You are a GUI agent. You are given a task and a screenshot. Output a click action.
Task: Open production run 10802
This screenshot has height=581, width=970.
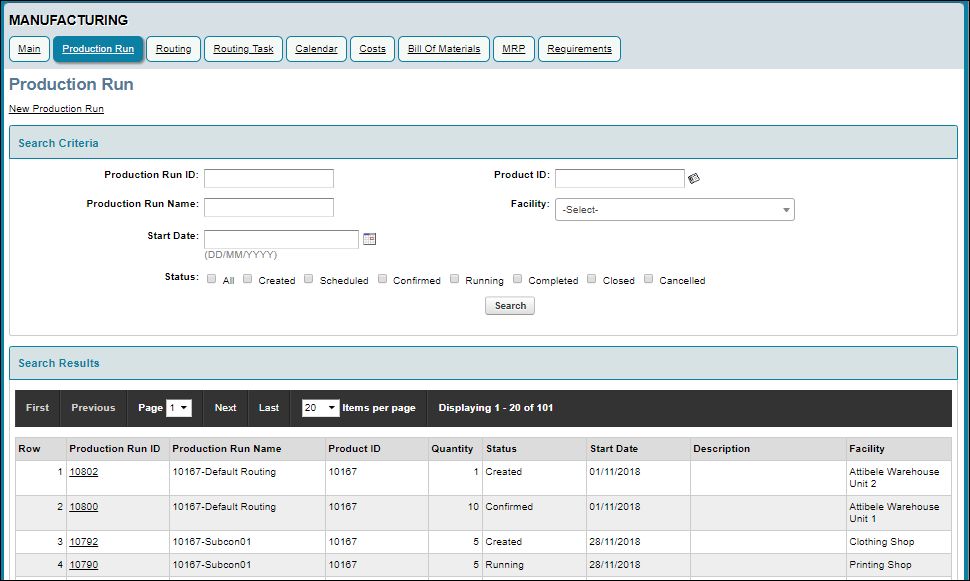pos(83,471)
